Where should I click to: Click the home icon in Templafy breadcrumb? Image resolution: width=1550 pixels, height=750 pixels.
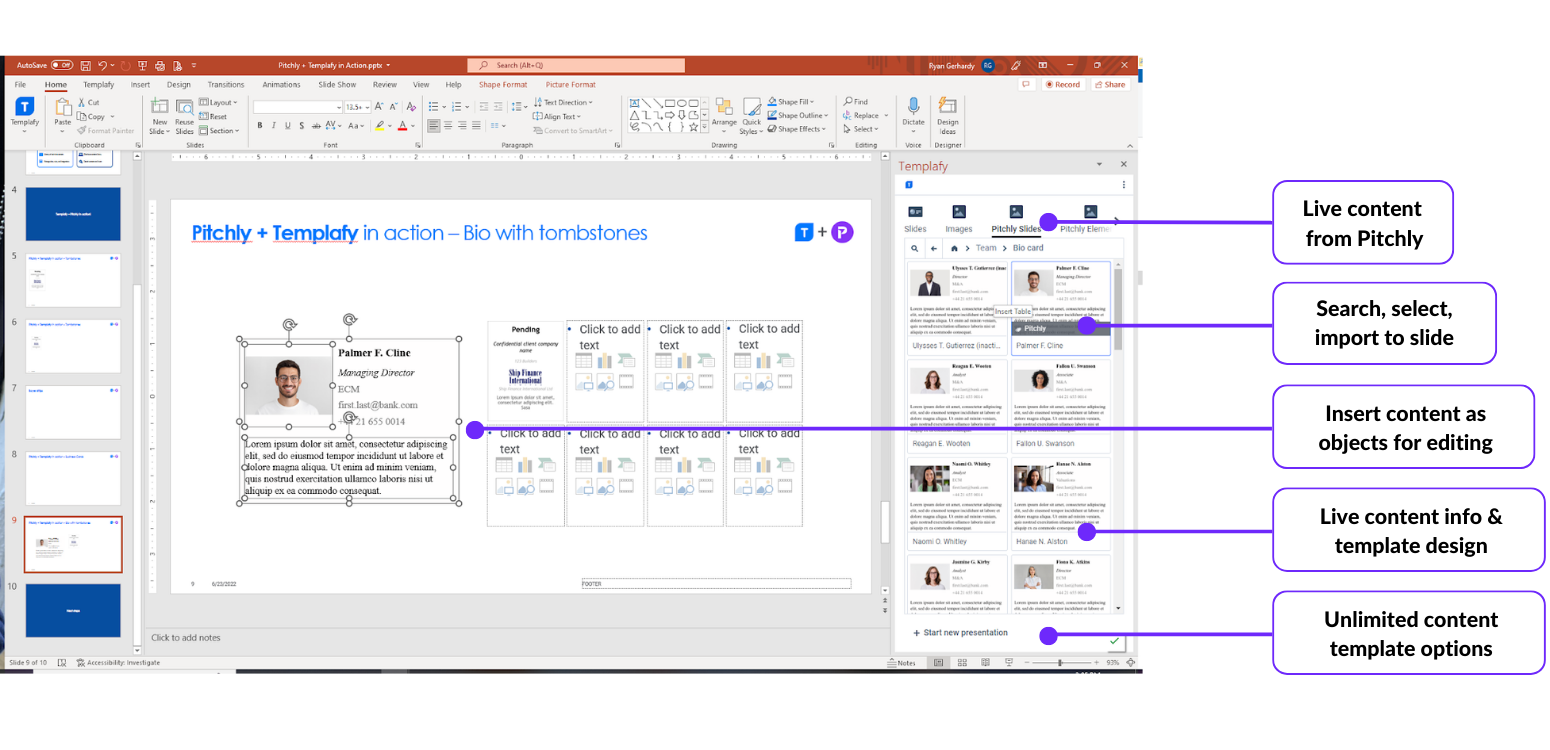[955, 248]
